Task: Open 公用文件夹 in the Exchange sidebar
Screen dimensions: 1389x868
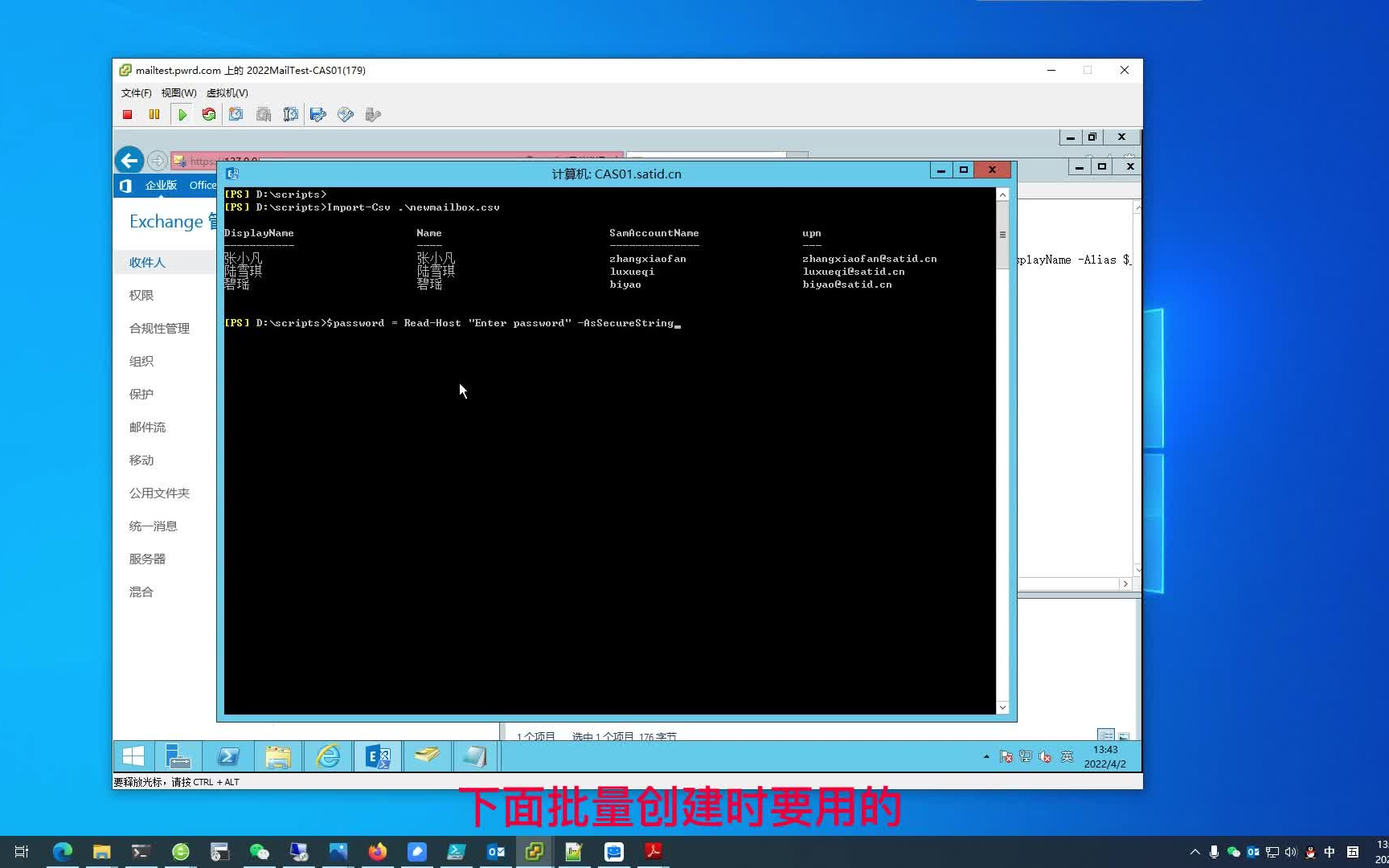Action: [x=160, y=493]
